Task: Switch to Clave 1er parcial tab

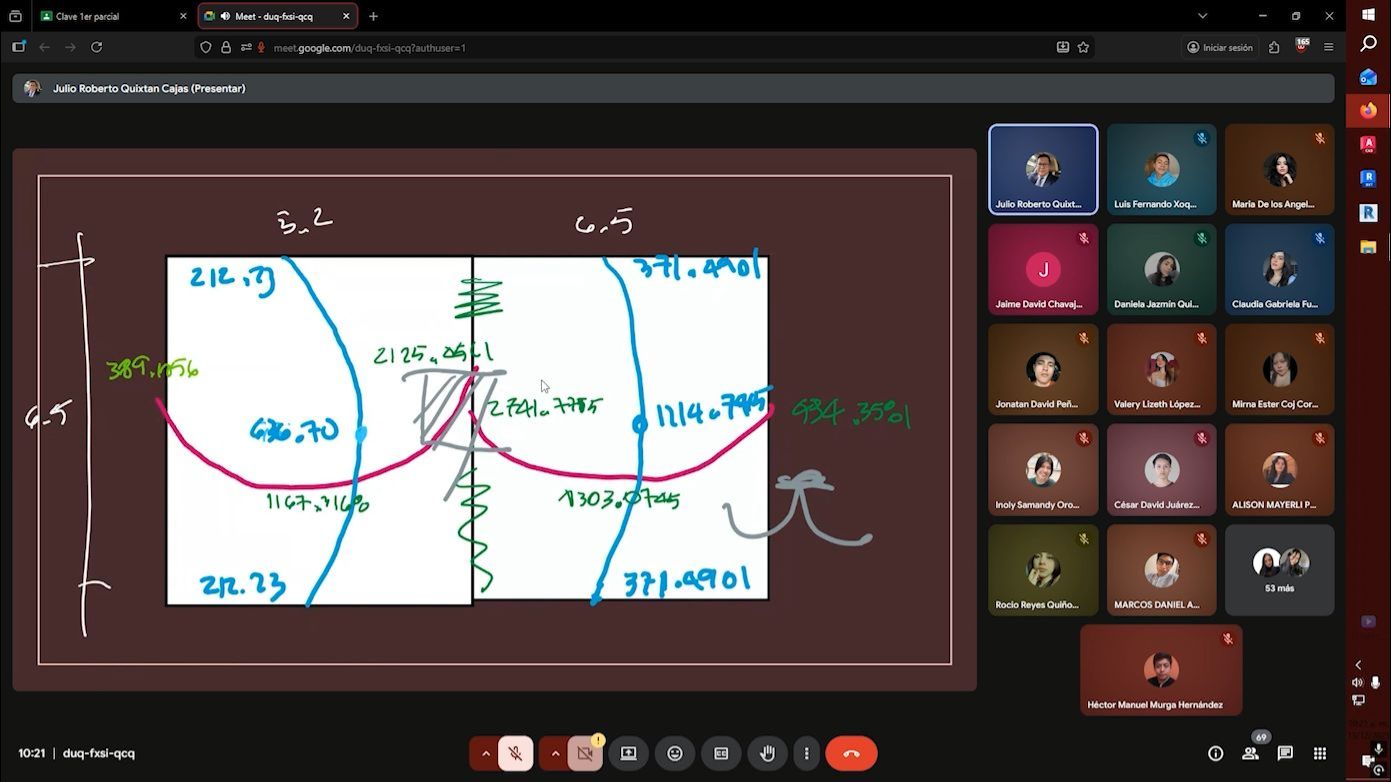Action: click(x=110, y=16)
